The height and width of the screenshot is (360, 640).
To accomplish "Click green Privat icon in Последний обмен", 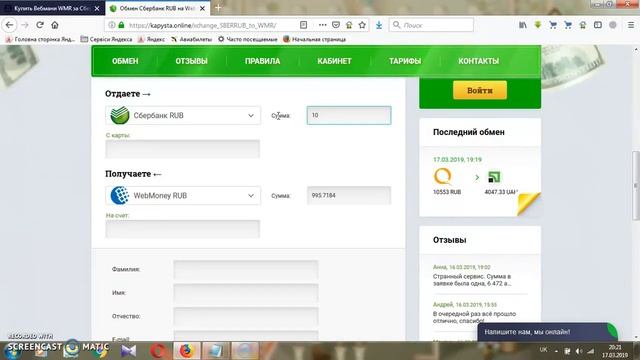I will [x=494, y=177].
